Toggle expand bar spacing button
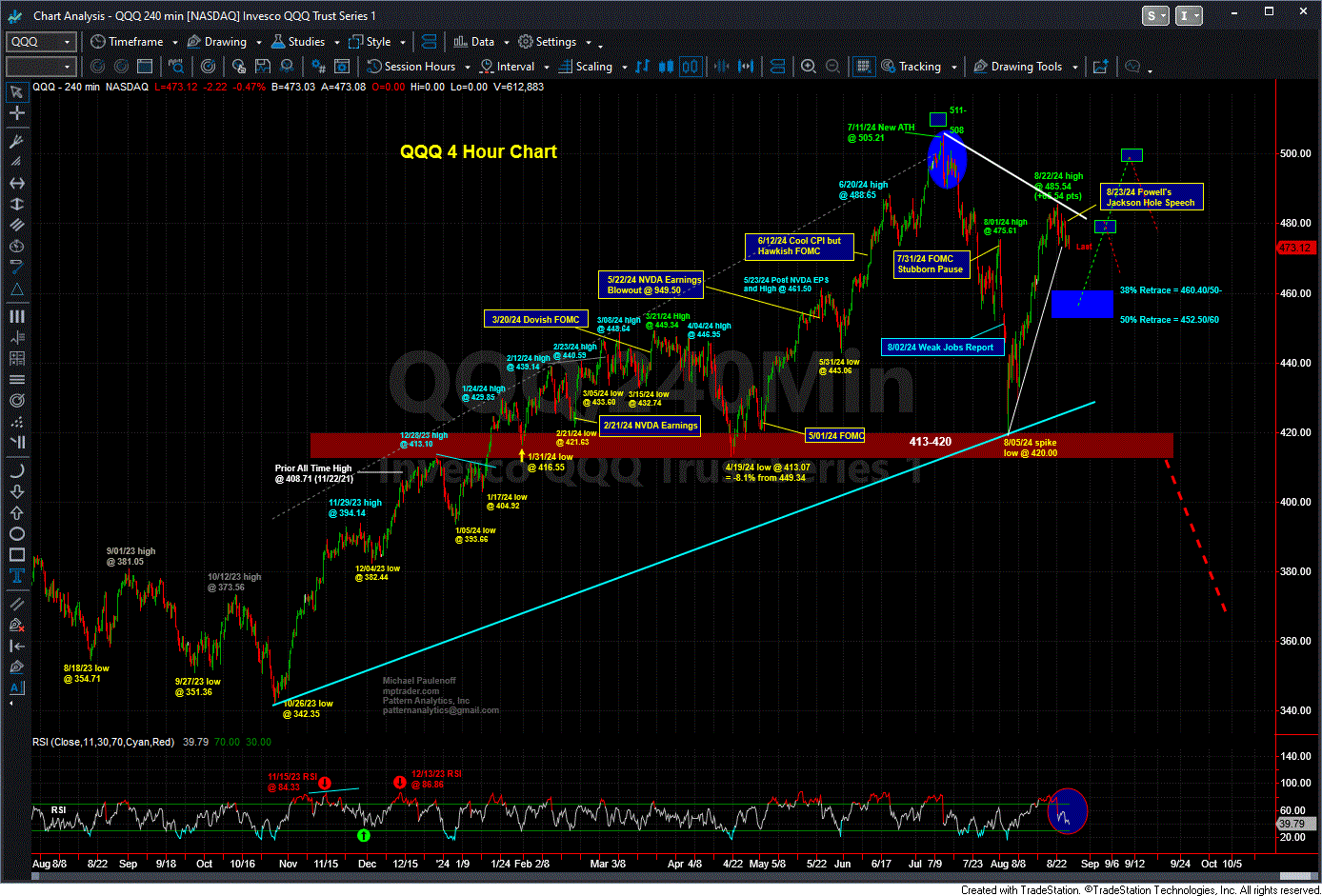 pos(746,67)
